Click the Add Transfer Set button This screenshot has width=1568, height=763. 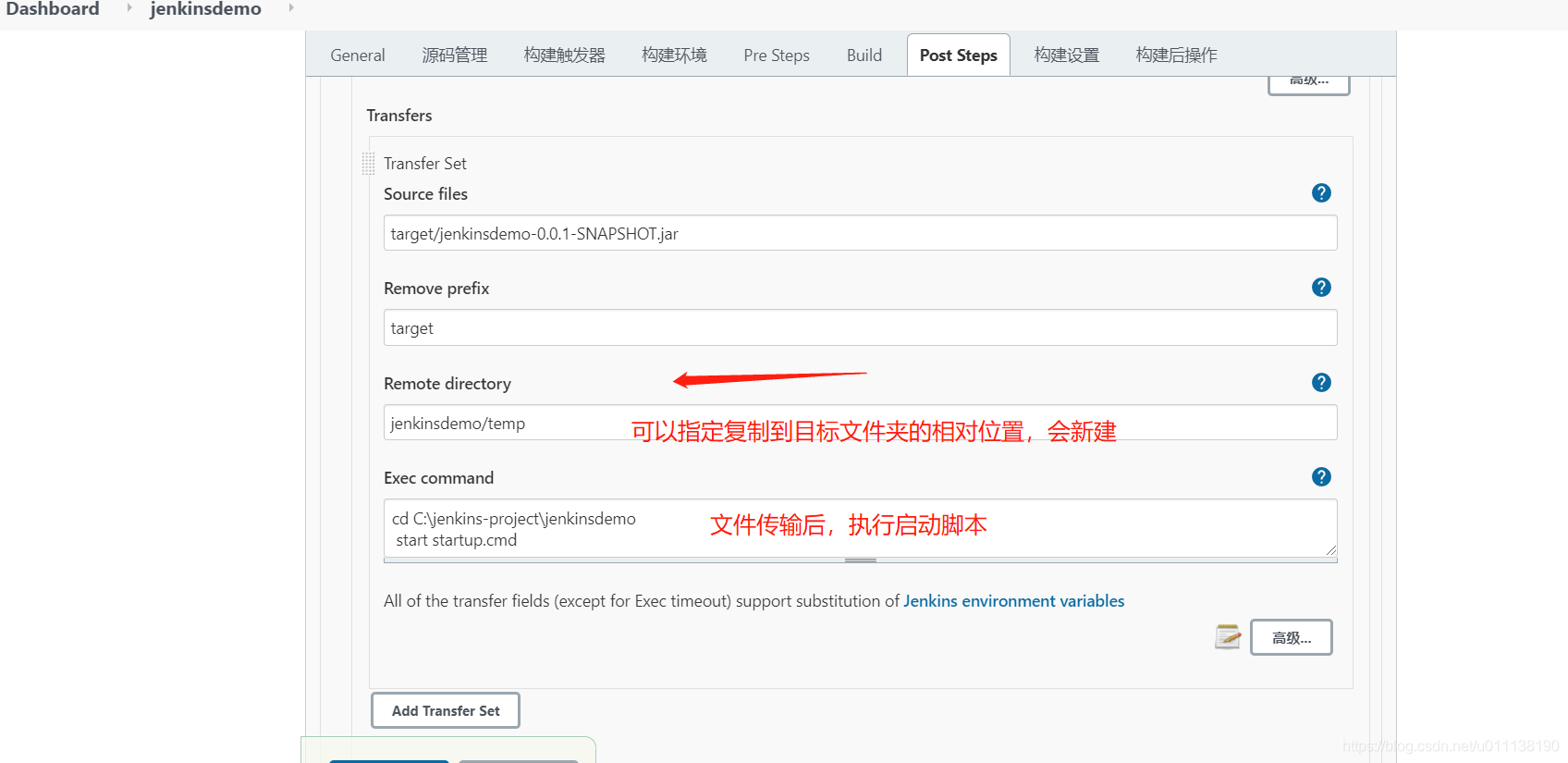click(x=446, y=710)
